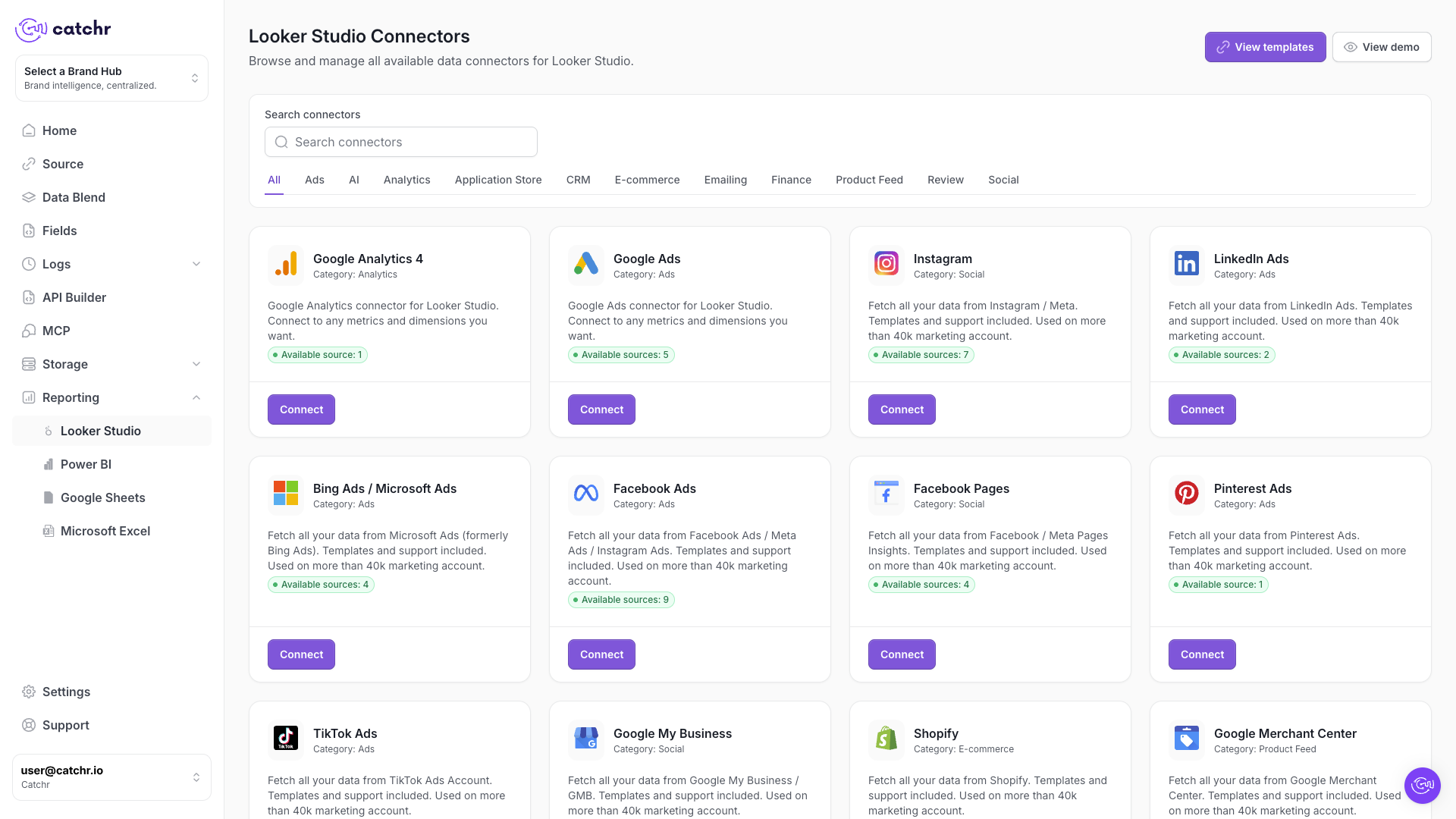
Task: Click the Facebook Pages logo
Action: [x=886, y=494]
